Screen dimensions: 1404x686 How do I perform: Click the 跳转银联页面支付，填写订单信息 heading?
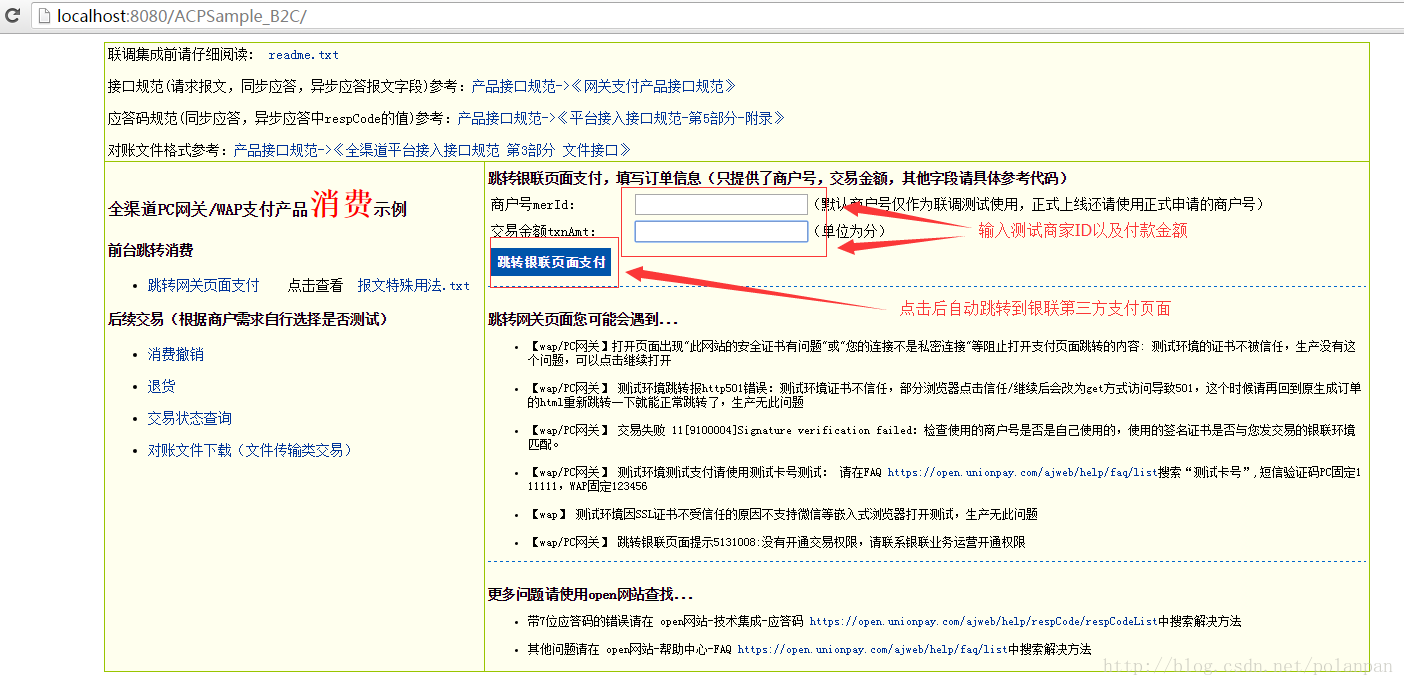pos(778,179)
